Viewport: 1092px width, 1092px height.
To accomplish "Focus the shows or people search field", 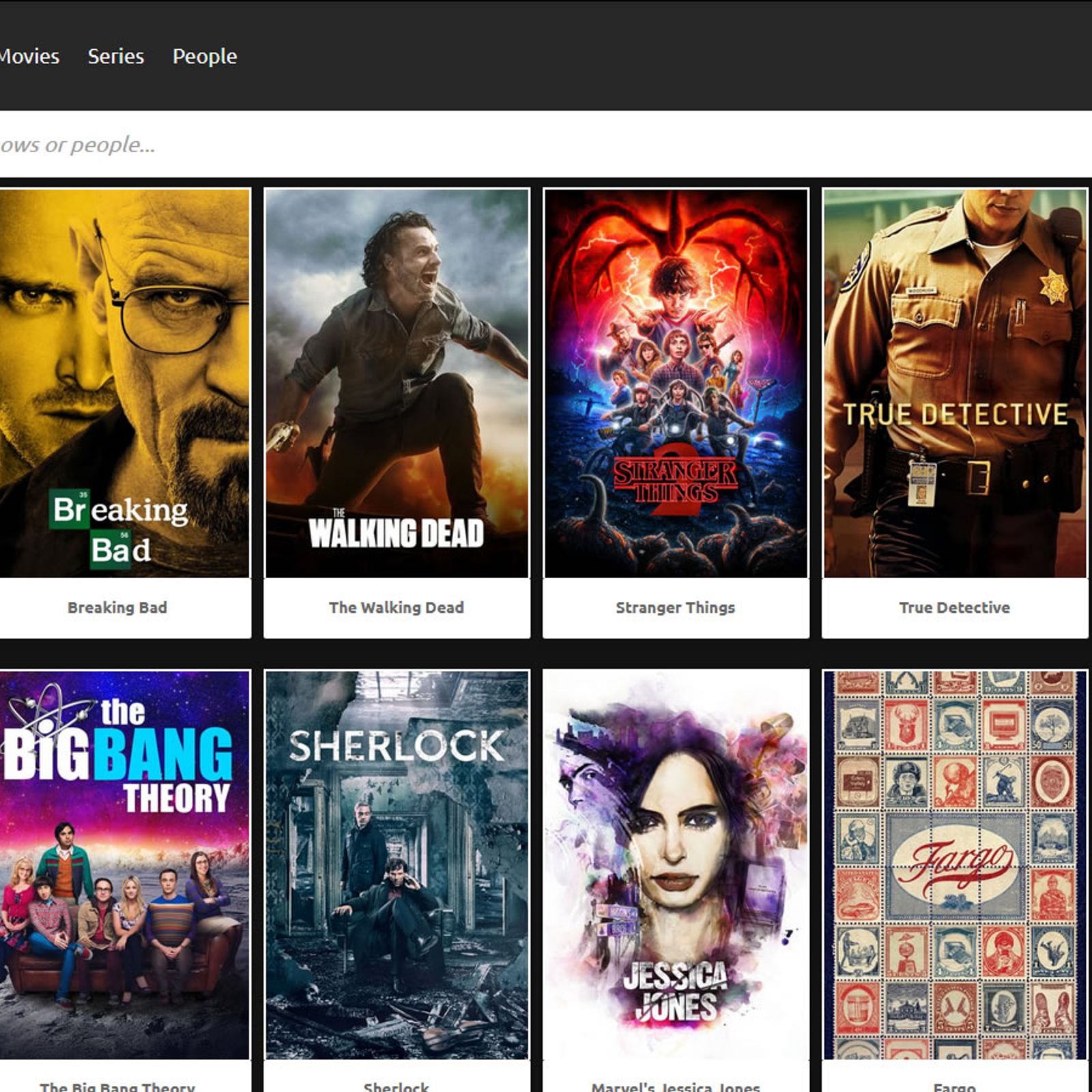I will click(546, 145).
